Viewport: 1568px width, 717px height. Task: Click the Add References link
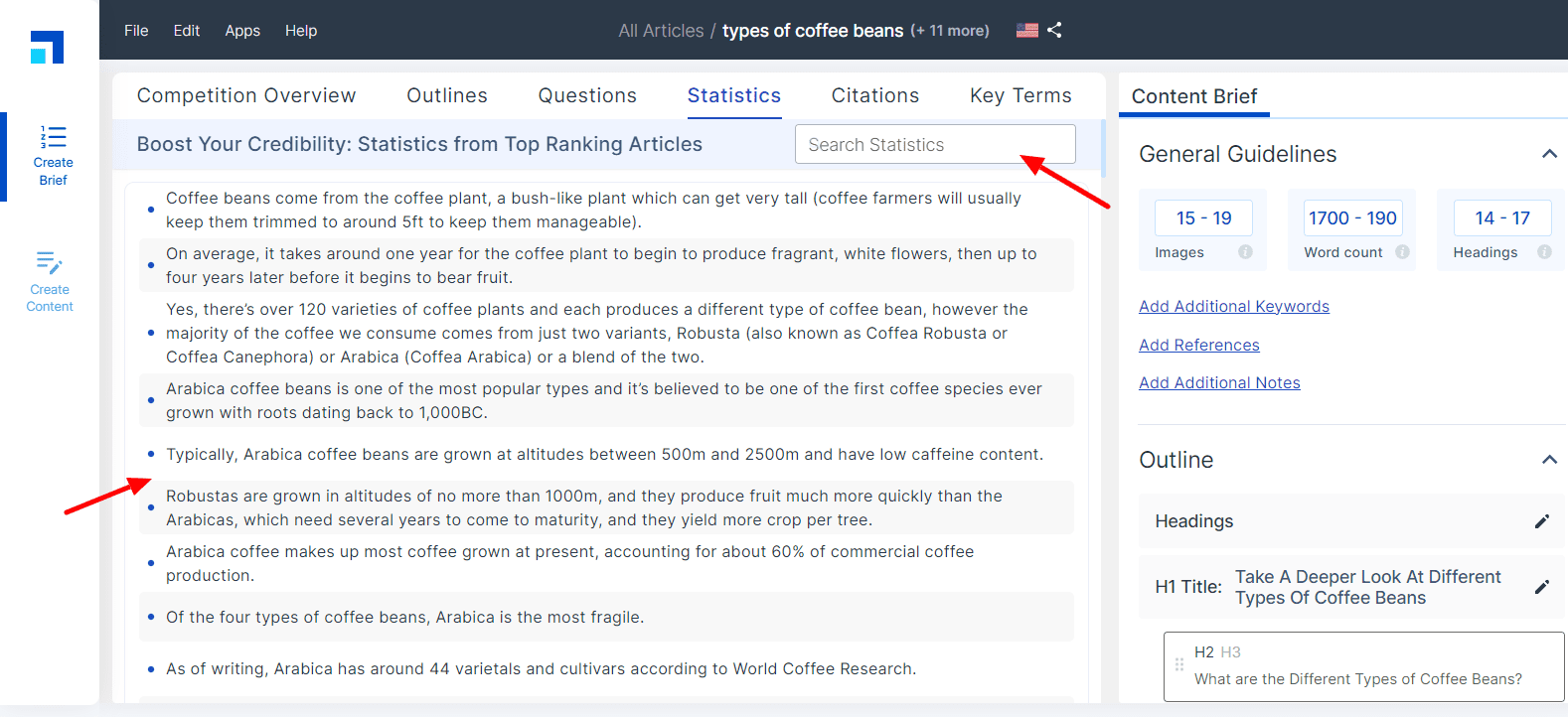1199,345
